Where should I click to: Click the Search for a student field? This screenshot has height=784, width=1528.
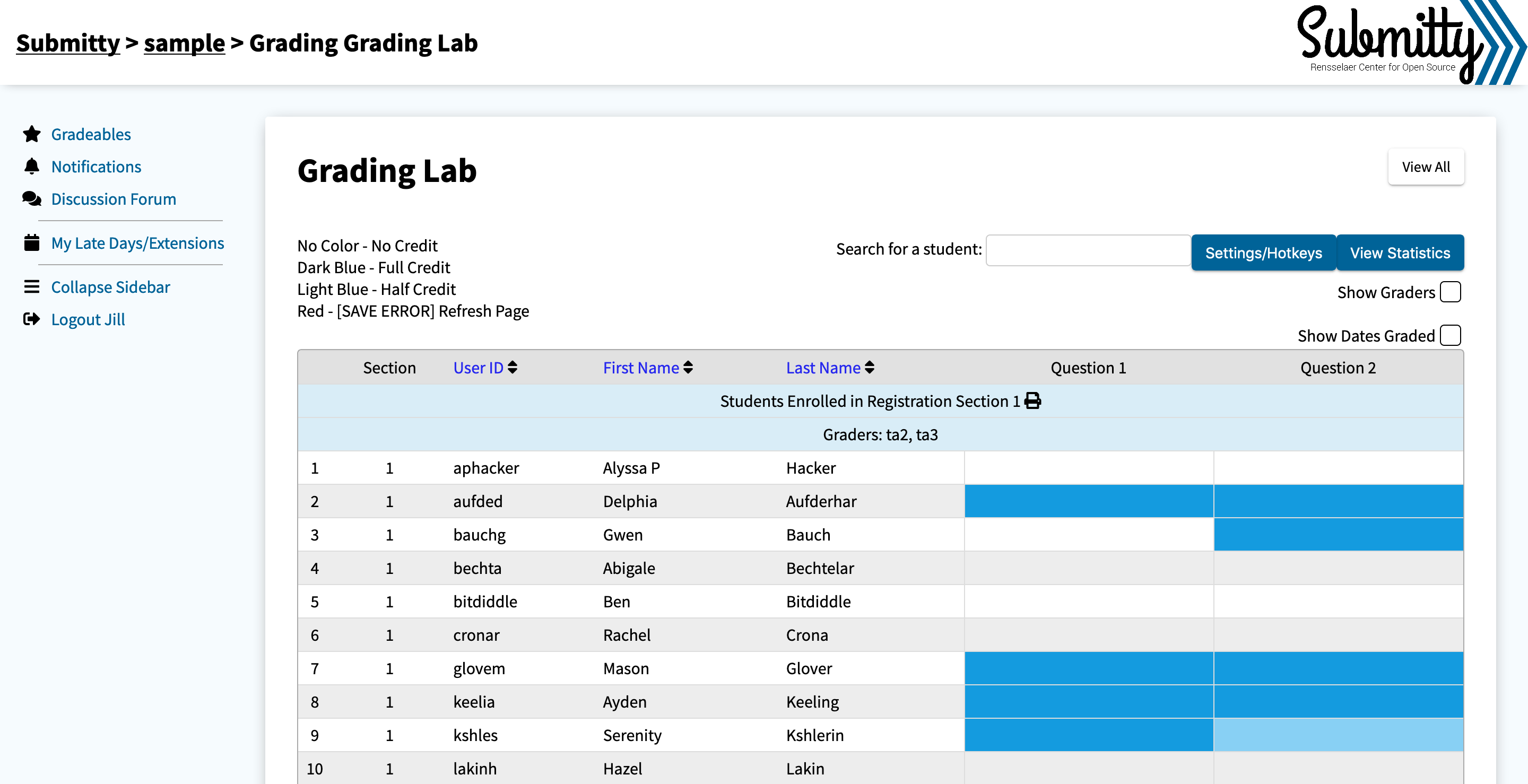[x=1088, y=250]
